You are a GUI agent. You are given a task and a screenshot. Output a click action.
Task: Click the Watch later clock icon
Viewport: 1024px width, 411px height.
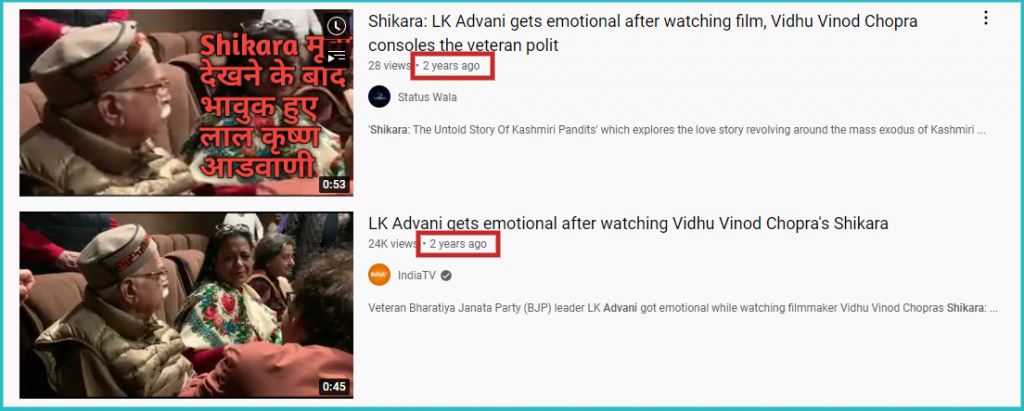(x=336, y=25)
